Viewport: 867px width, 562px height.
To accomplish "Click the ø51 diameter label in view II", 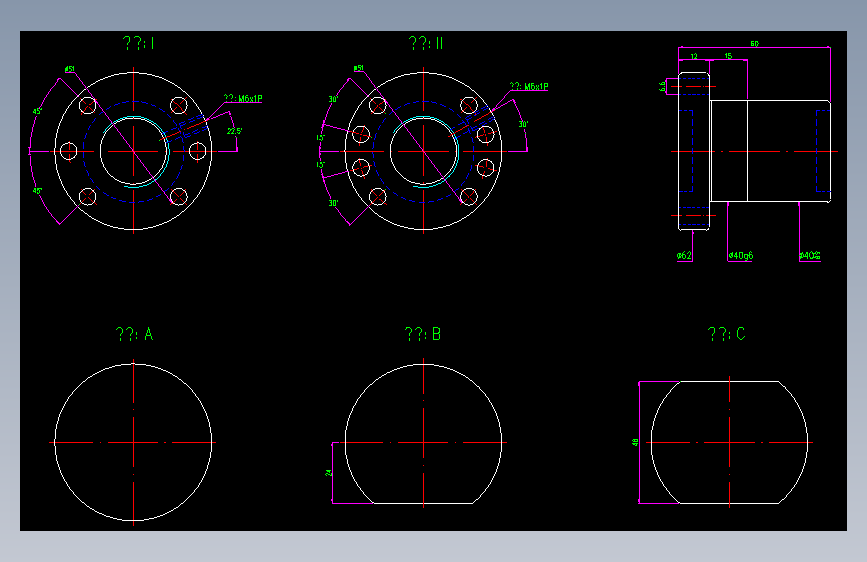I will pyautogui.click(x=359, y=68).
